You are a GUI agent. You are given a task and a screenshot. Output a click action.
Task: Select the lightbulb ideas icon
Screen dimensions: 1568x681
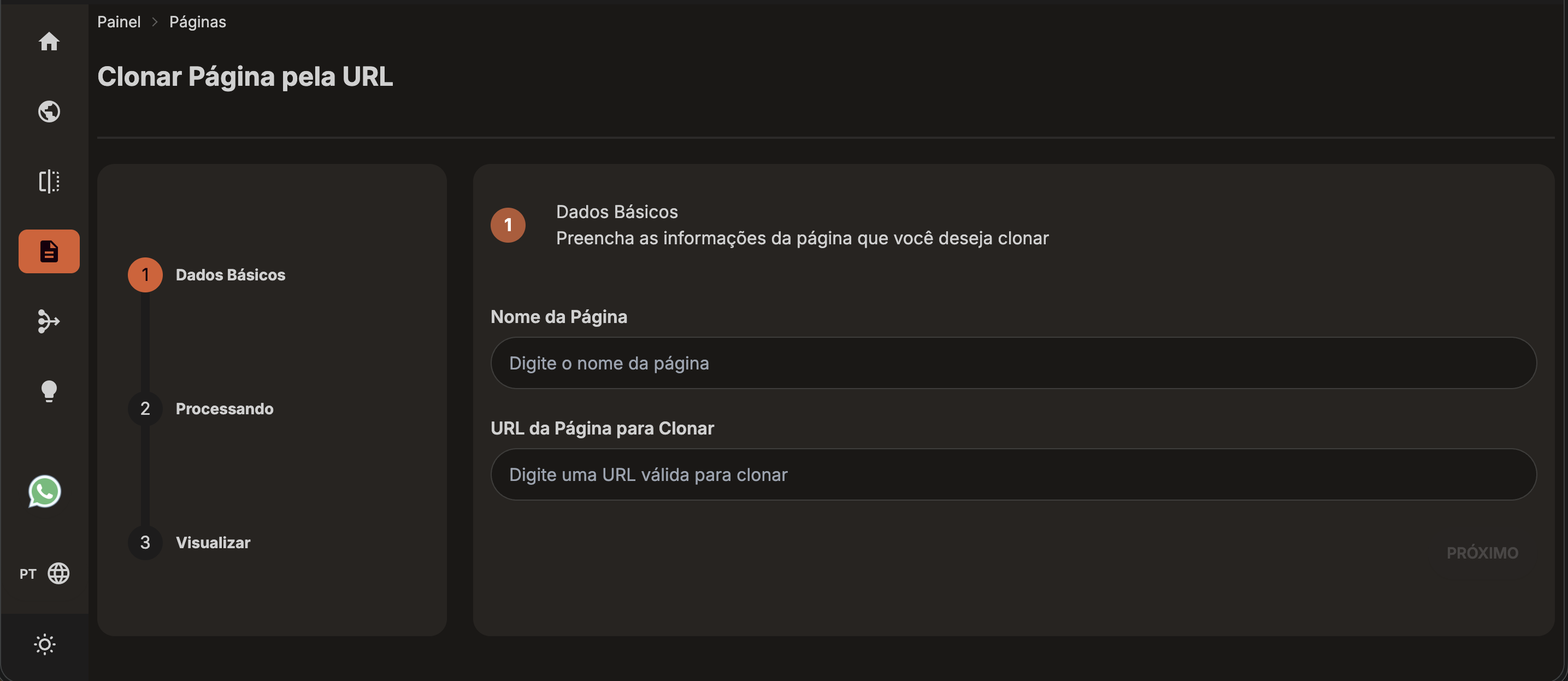49,391
